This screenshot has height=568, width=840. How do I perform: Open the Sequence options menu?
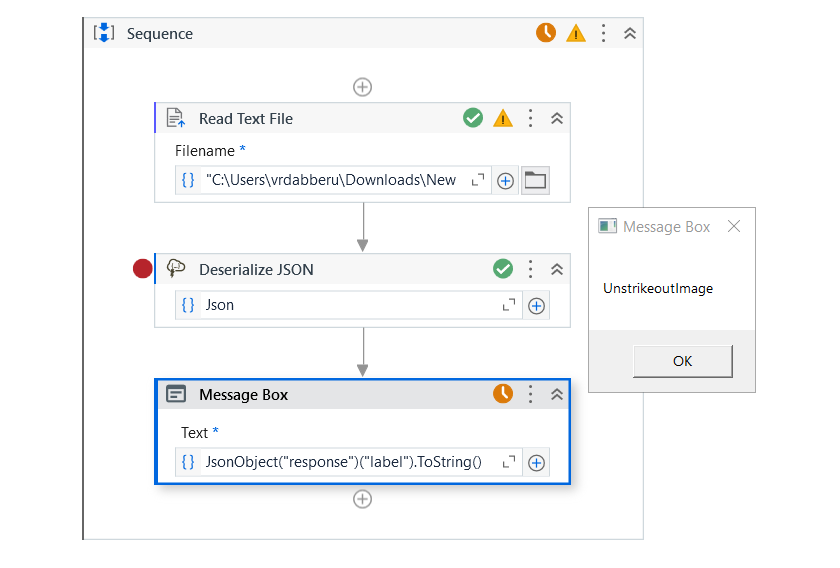[604, 33]
